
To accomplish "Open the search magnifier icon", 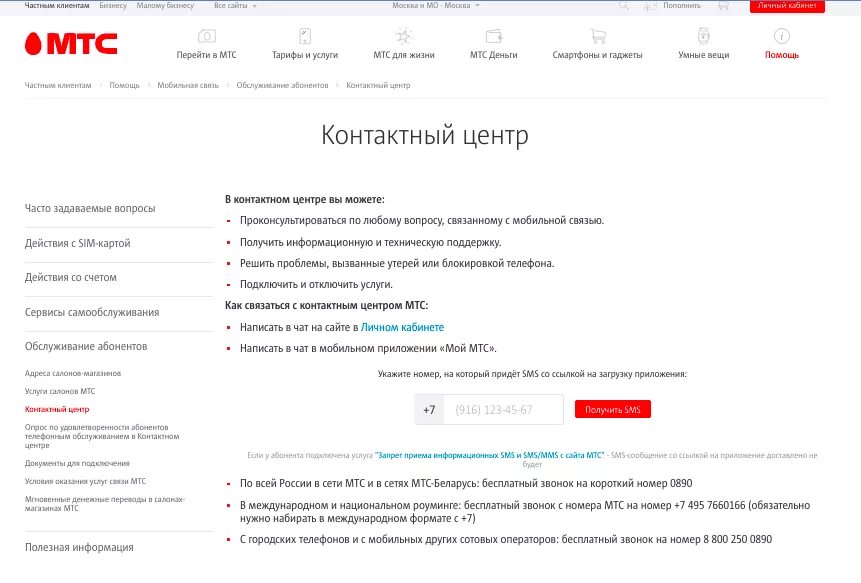I will click(x=624, y=5).
